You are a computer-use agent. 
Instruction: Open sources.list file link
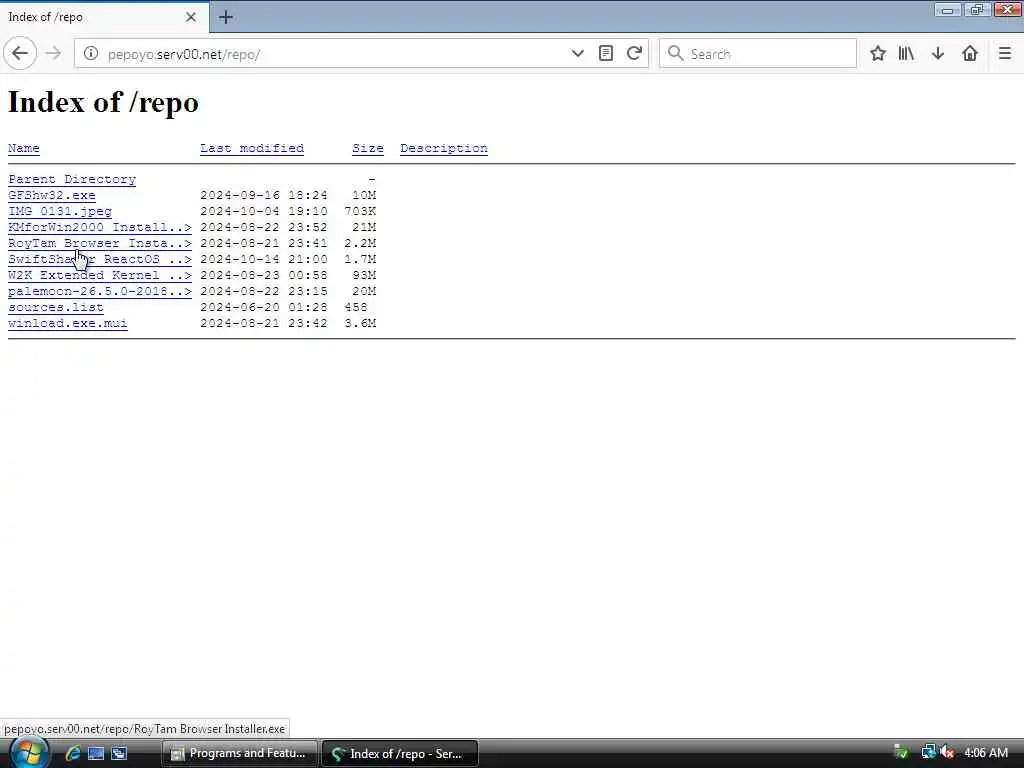tap(56, 307)
